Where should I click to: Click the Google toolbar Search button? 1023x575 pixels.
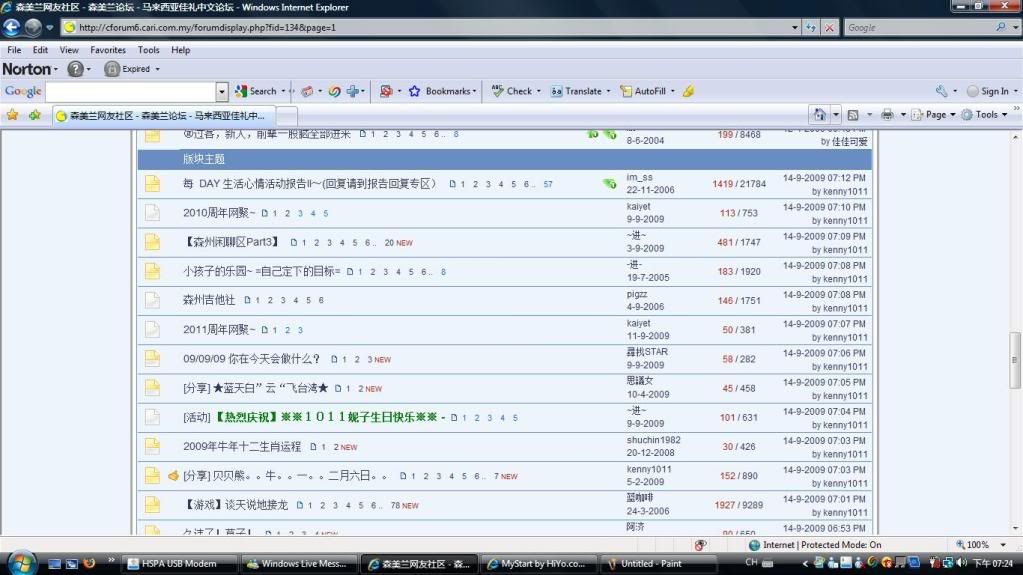[x=256, y=91]
